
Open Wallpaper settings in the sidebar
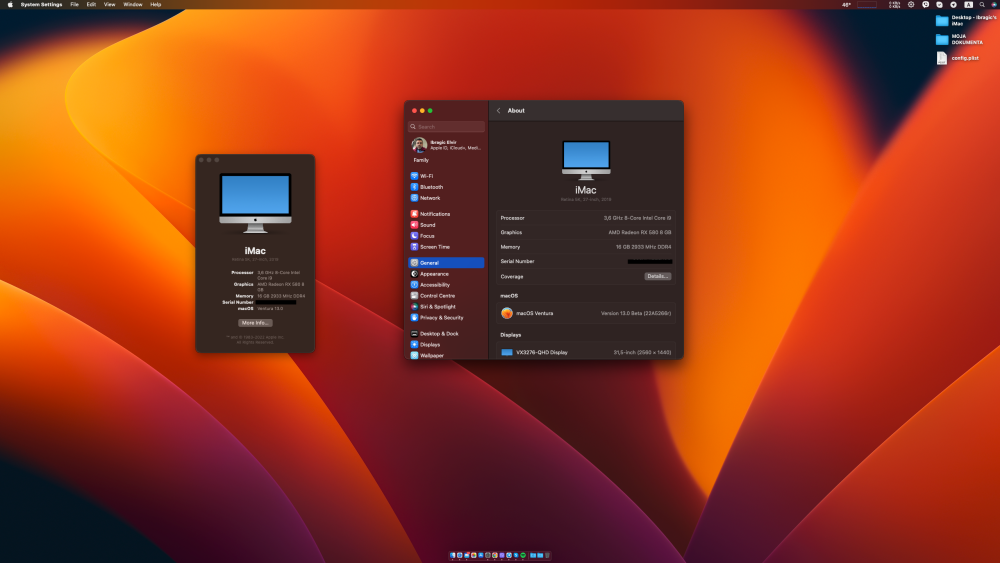pyautogui.click(x=445, y=355)
